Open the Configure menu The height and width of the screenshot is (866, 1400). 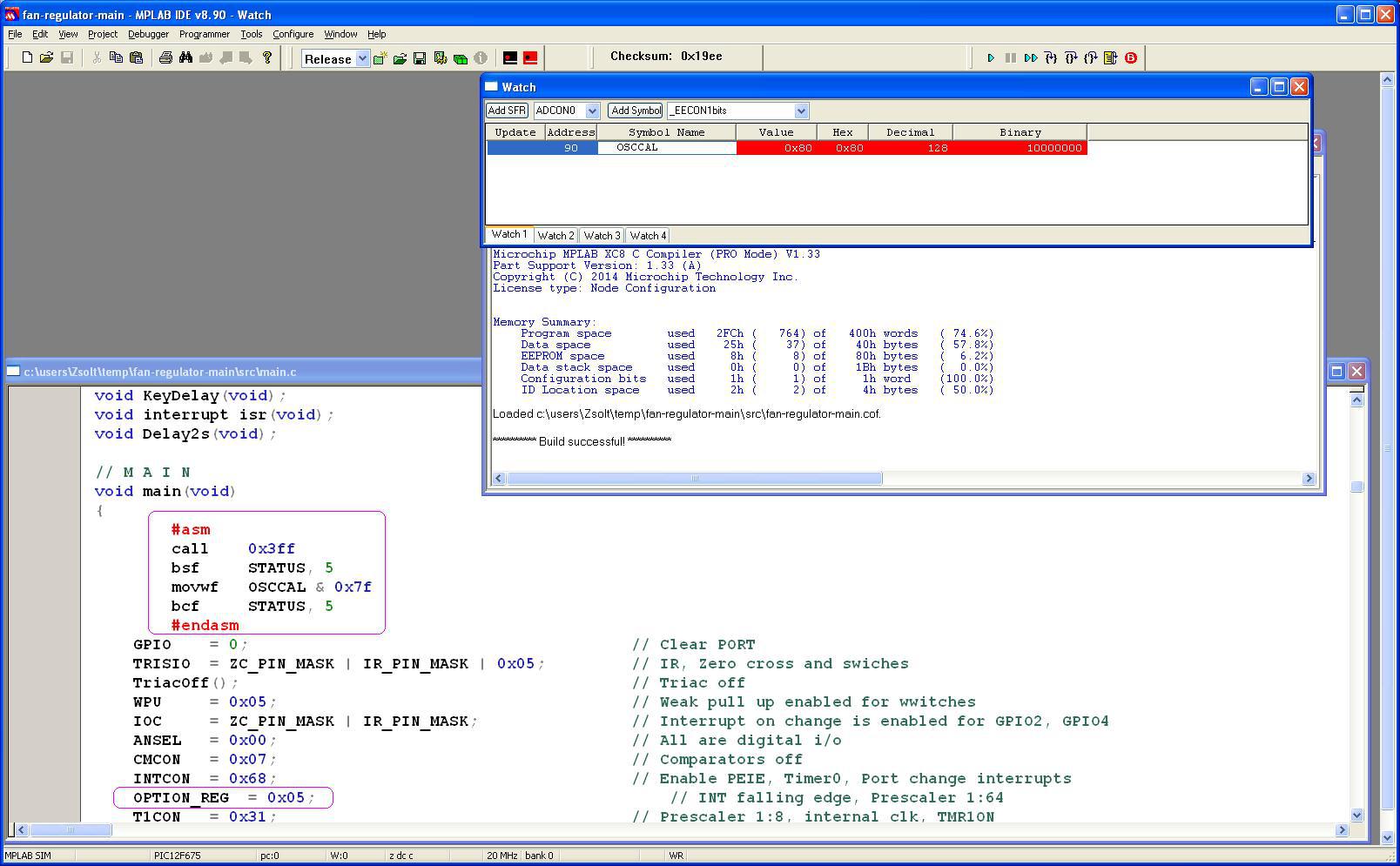293,34
